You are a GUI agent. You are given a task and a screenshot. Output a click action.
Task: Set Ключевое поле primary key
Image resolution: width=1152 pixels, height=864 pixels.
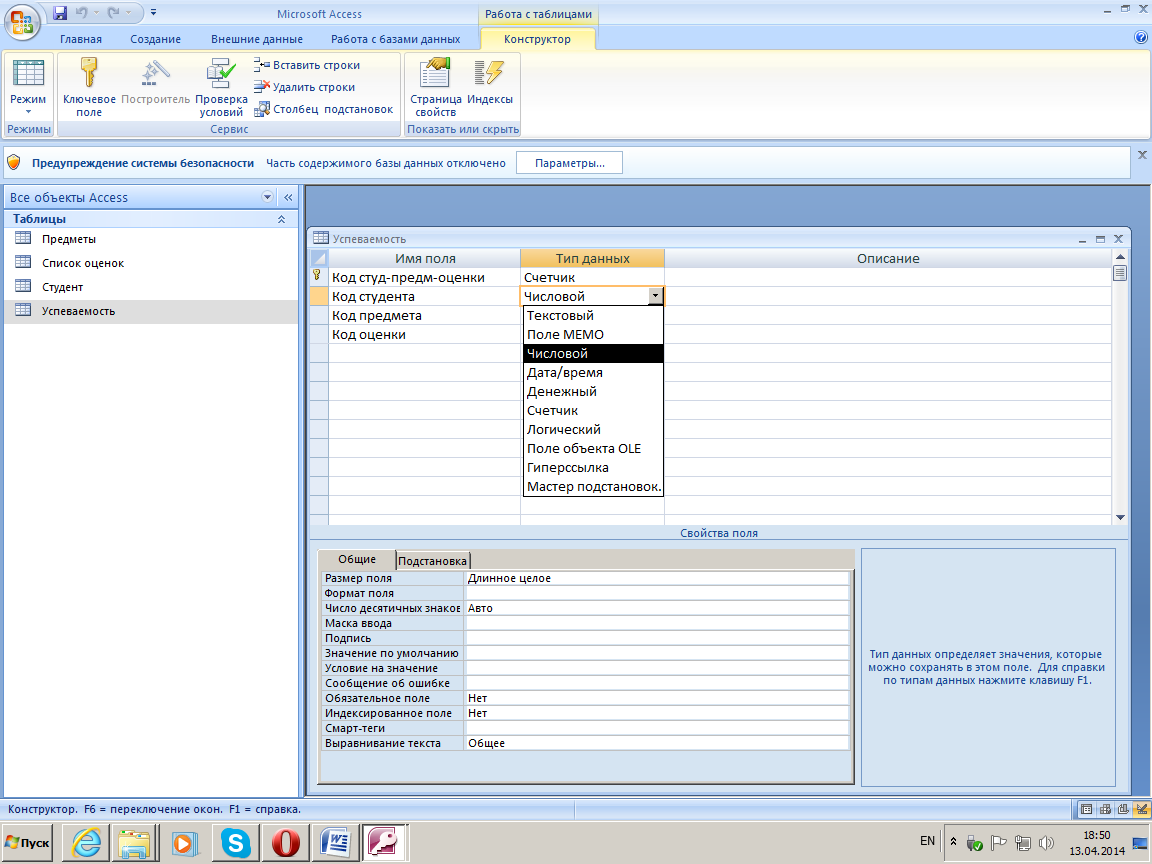pos(89,87)
